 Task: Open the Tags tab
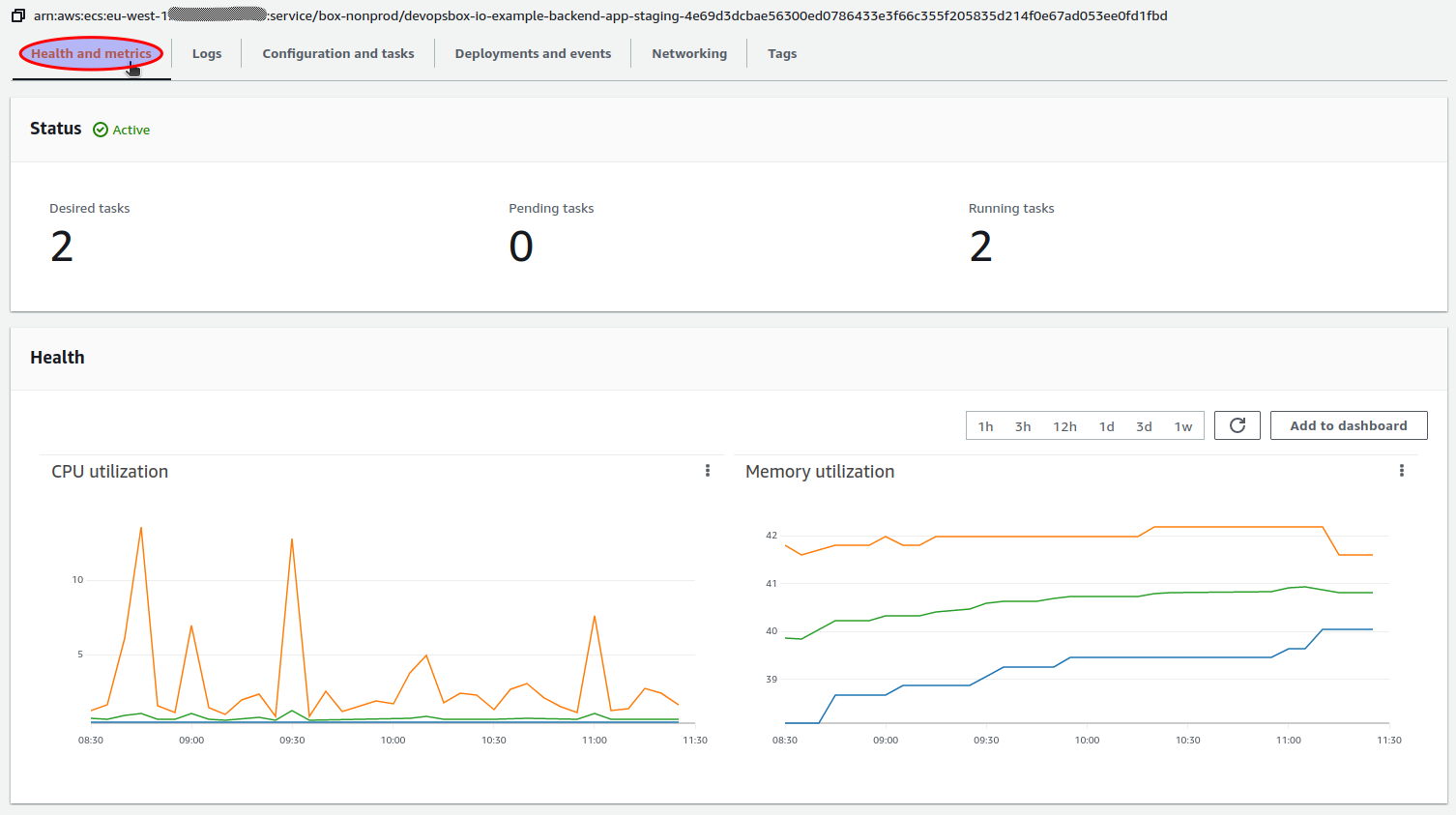point(782,53)
